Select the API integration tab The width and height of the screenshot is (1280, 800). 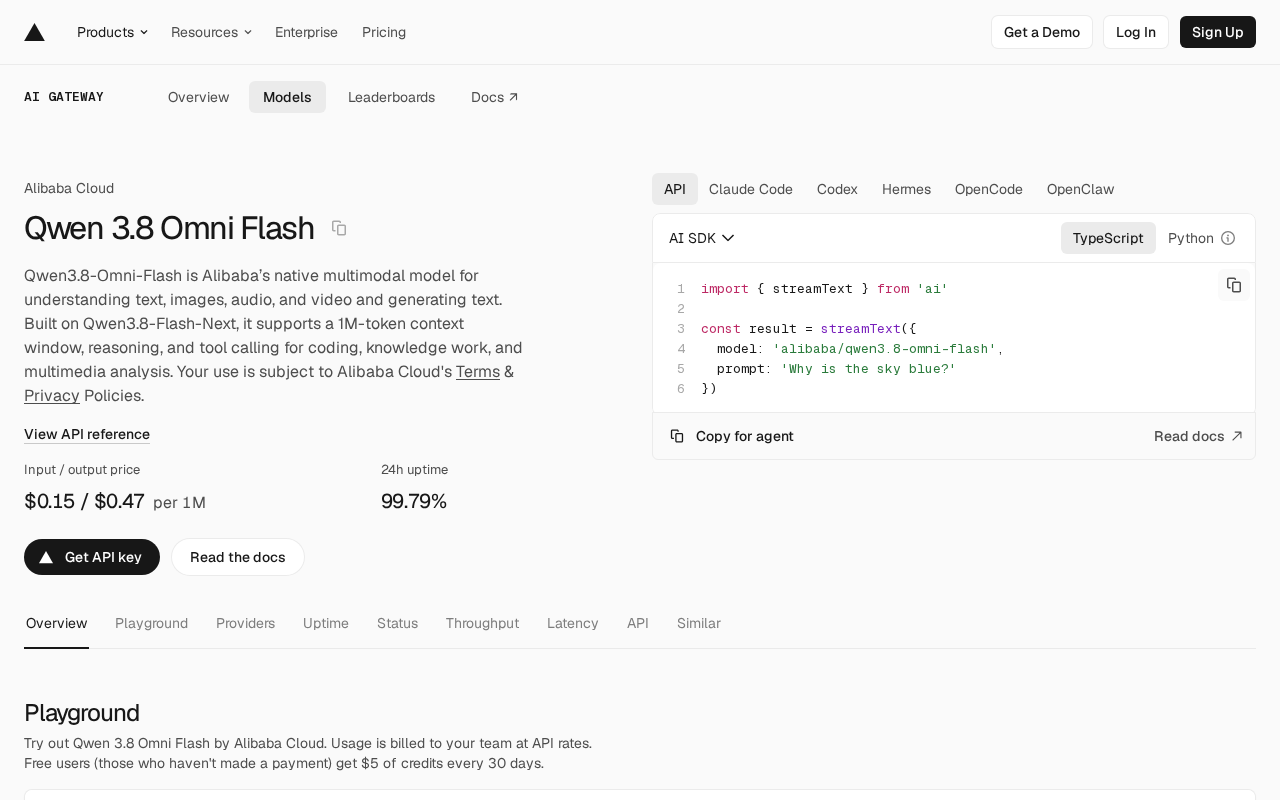click(x=675, y=189)
